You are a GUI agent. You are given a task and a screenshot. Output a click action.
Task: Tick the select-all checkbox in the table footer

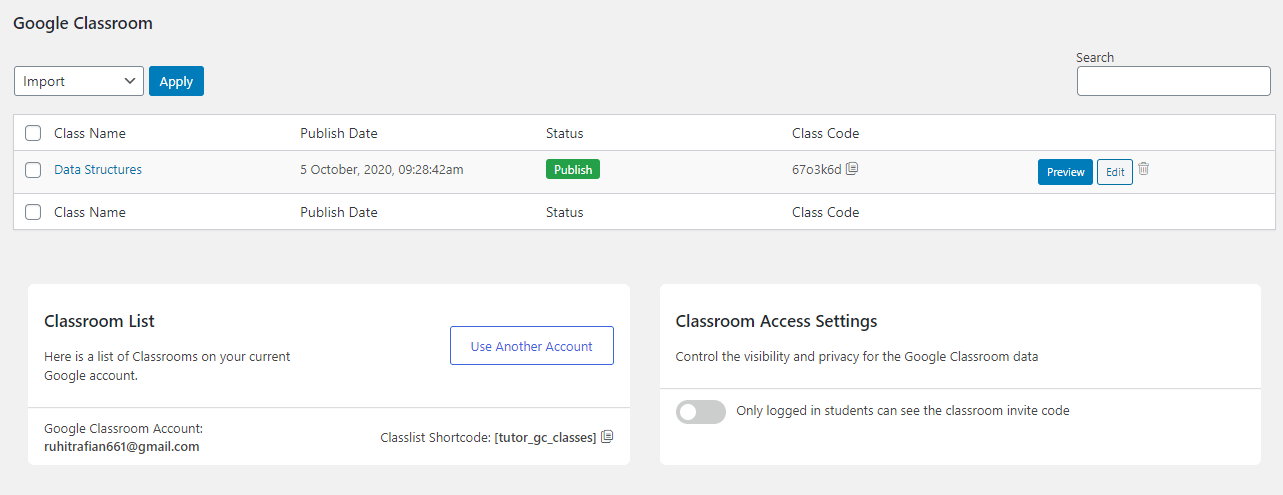click(33, 212)
